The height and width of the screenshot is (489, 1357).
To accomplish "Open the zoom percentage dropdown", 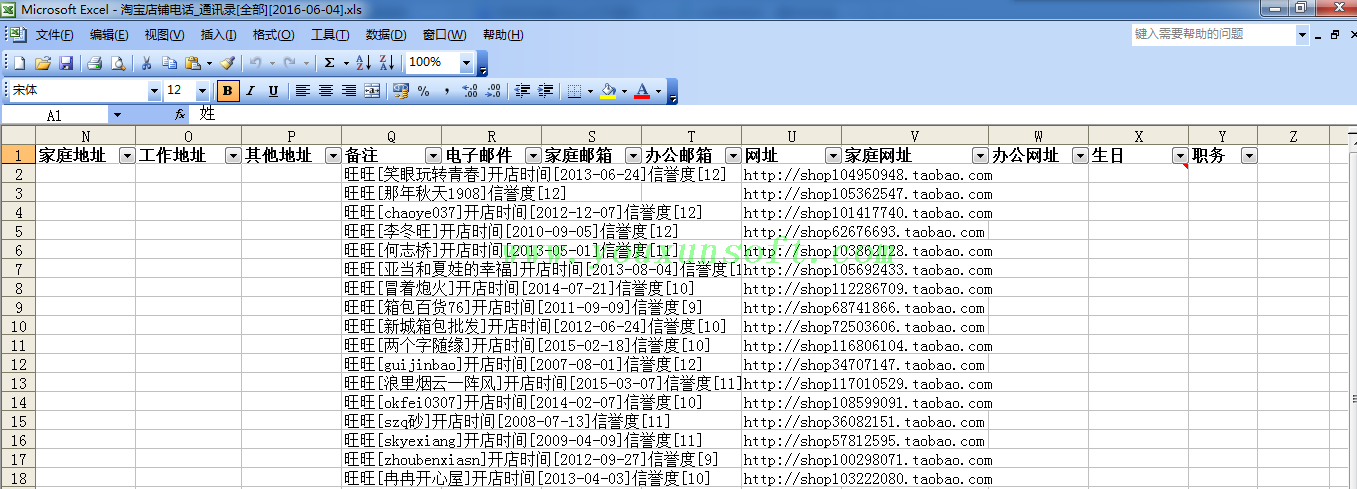I will [x=466, y=63].
